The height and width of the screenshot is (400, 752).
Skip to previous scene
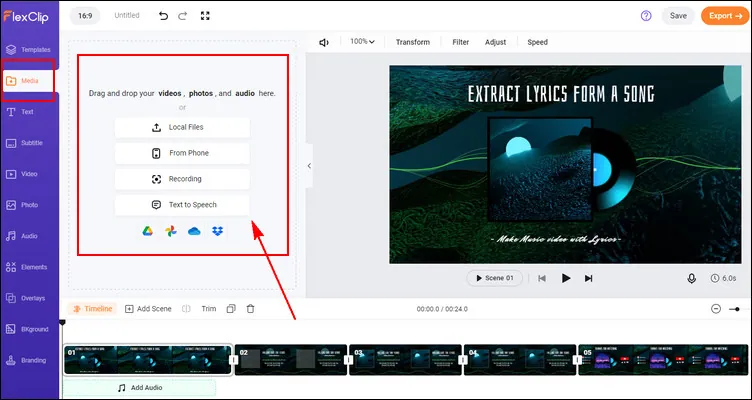tap(542, 278)
